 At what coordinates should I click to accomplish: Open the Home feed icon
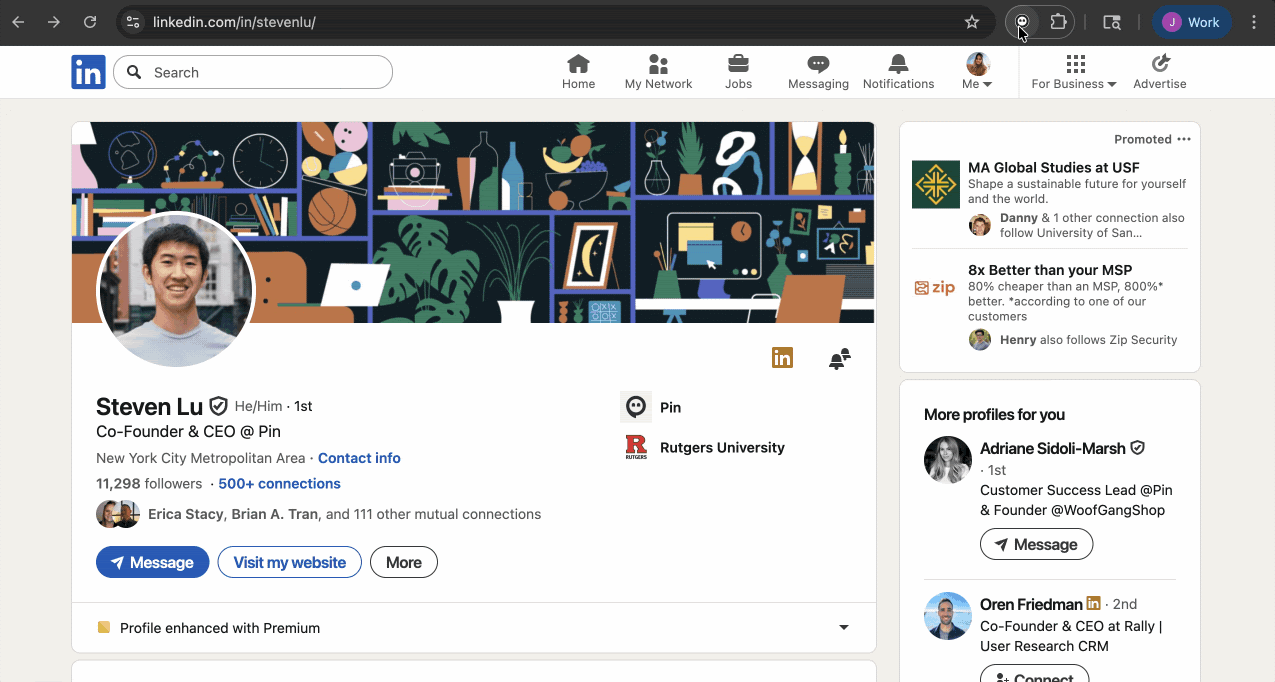tap(578, 72)
